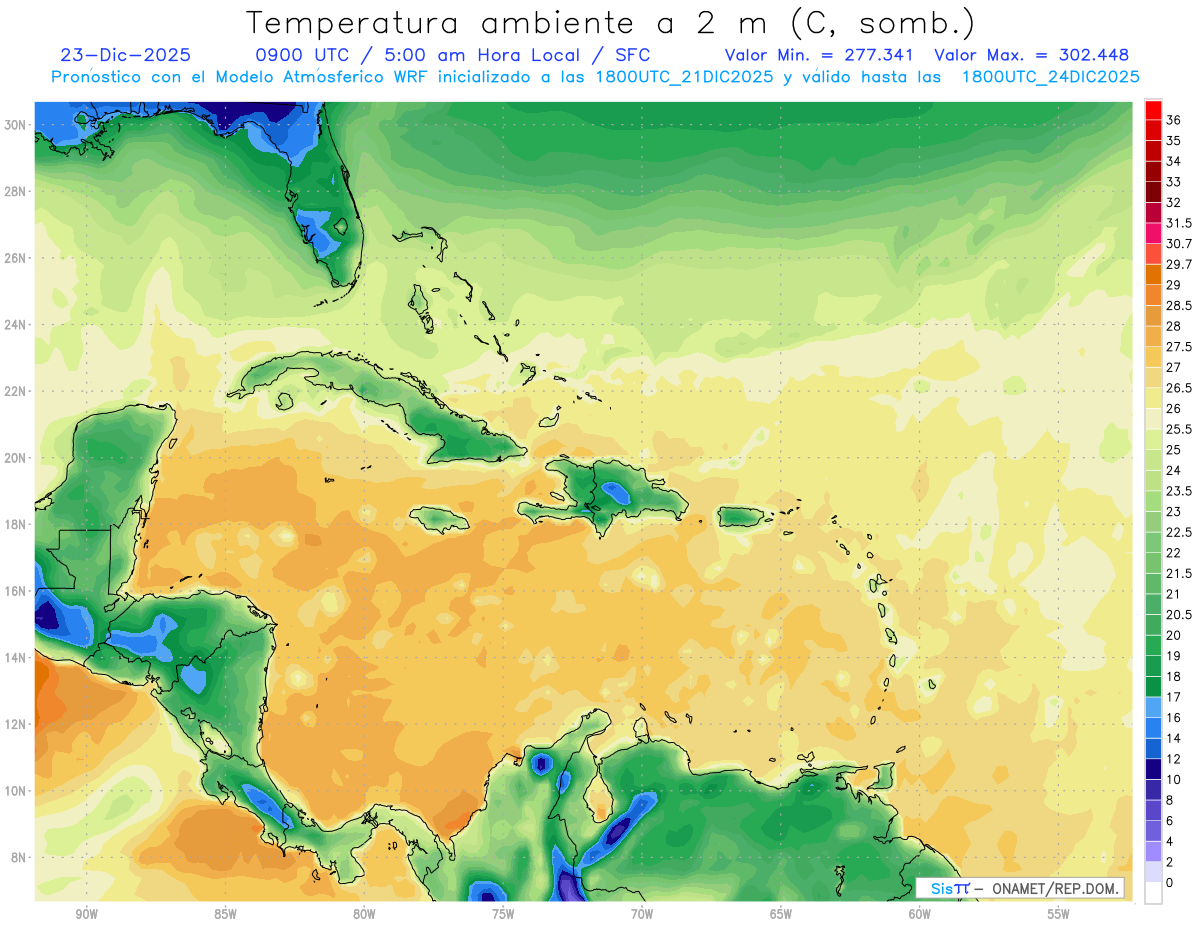
Task: Click the bright red top swatch of the legend
Action: click(1153, 110)
